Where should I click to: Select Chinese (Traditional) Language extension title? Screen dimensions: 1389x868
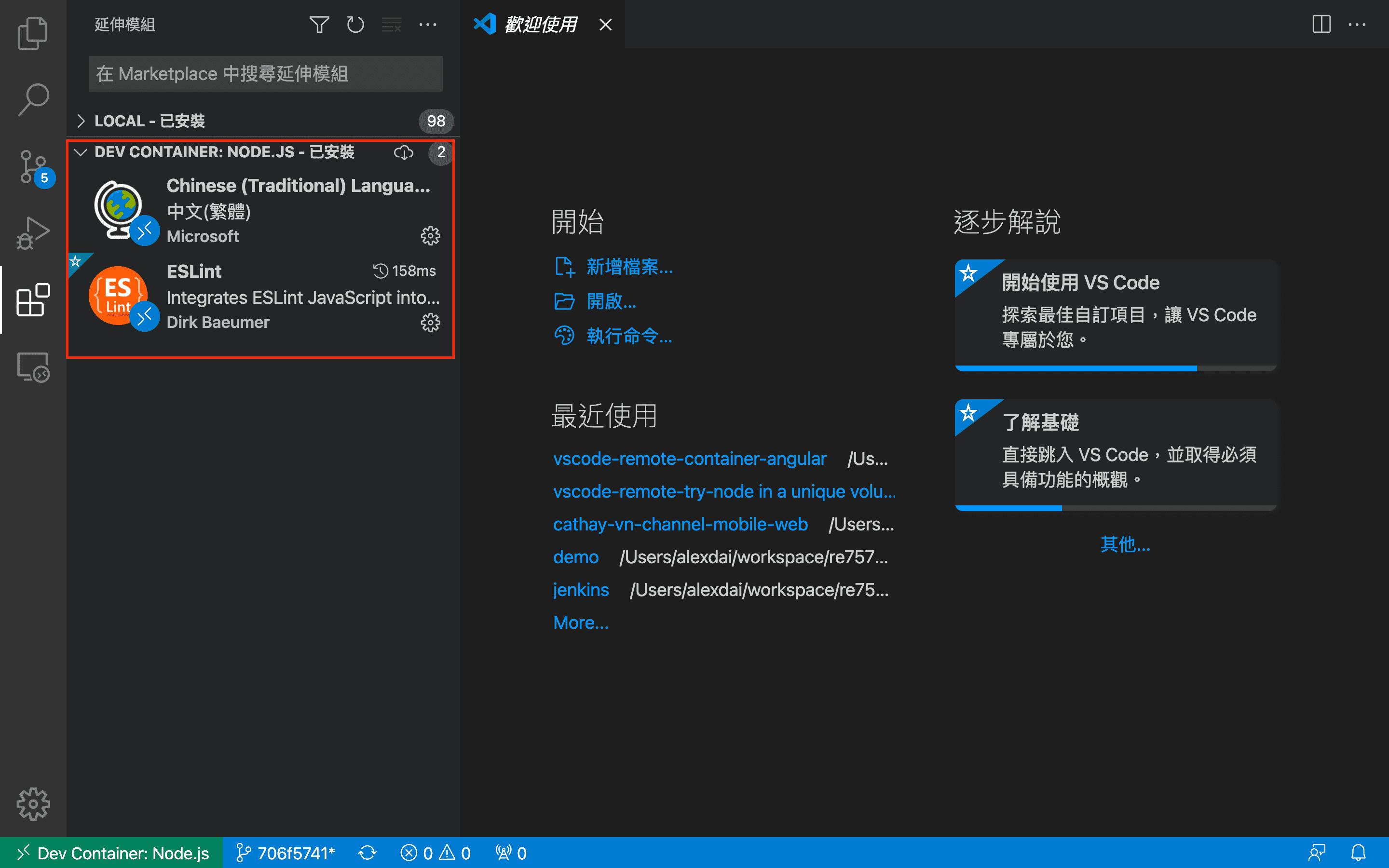299,186
